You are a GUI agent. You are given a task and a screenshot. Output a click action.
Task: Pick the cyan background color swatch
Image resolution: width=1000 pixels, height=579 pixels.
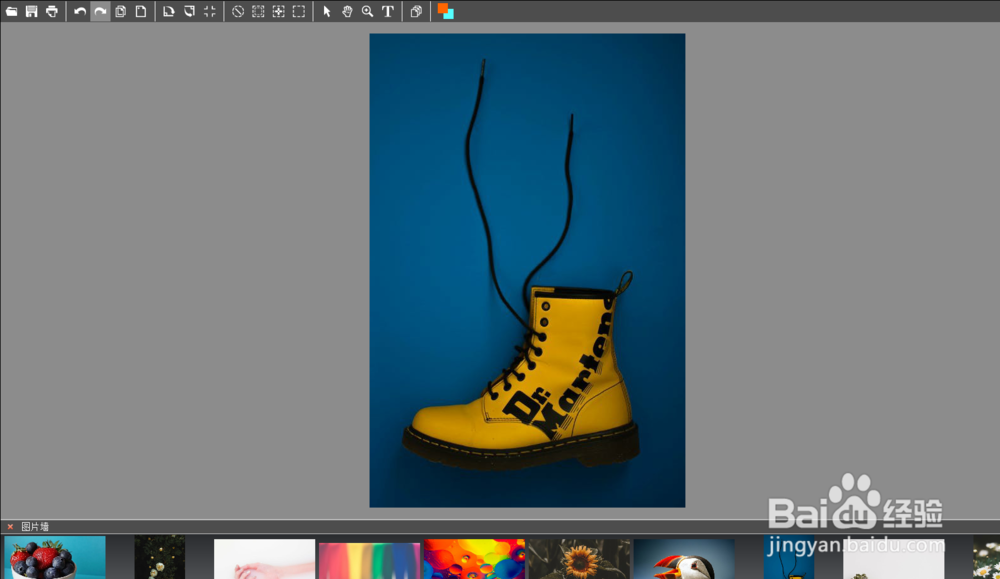point(450,15)
